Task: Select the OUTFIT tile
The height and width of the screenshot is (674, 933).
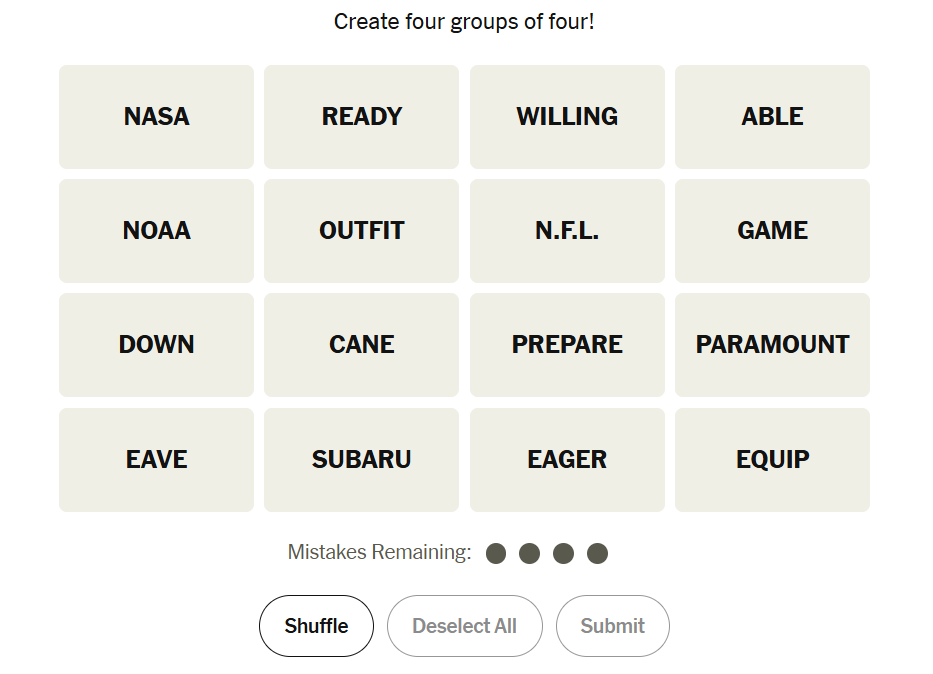Action: [361, 230]
